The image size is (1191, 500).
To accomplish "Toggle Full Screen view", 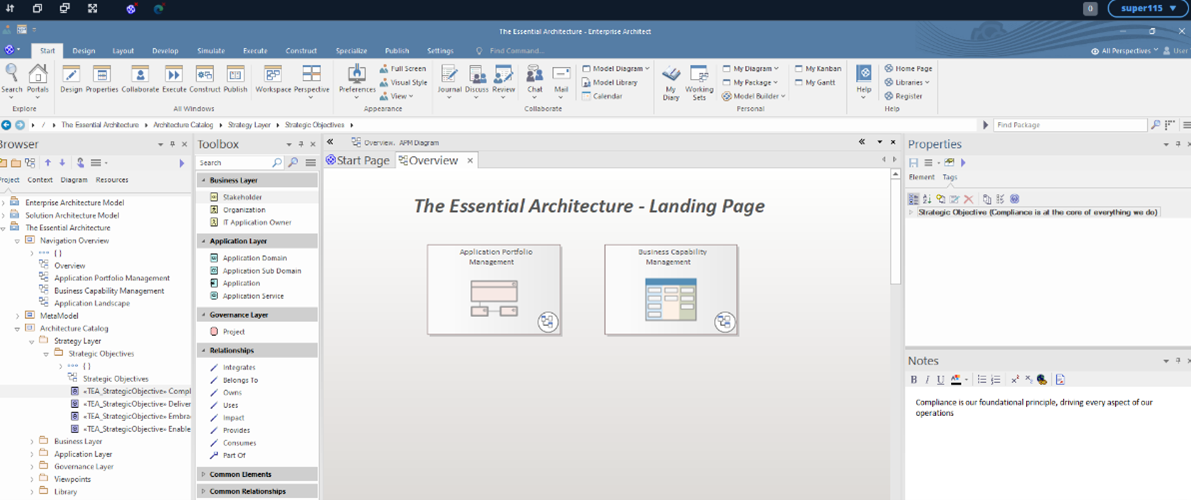I will click(x=403, y=68).
